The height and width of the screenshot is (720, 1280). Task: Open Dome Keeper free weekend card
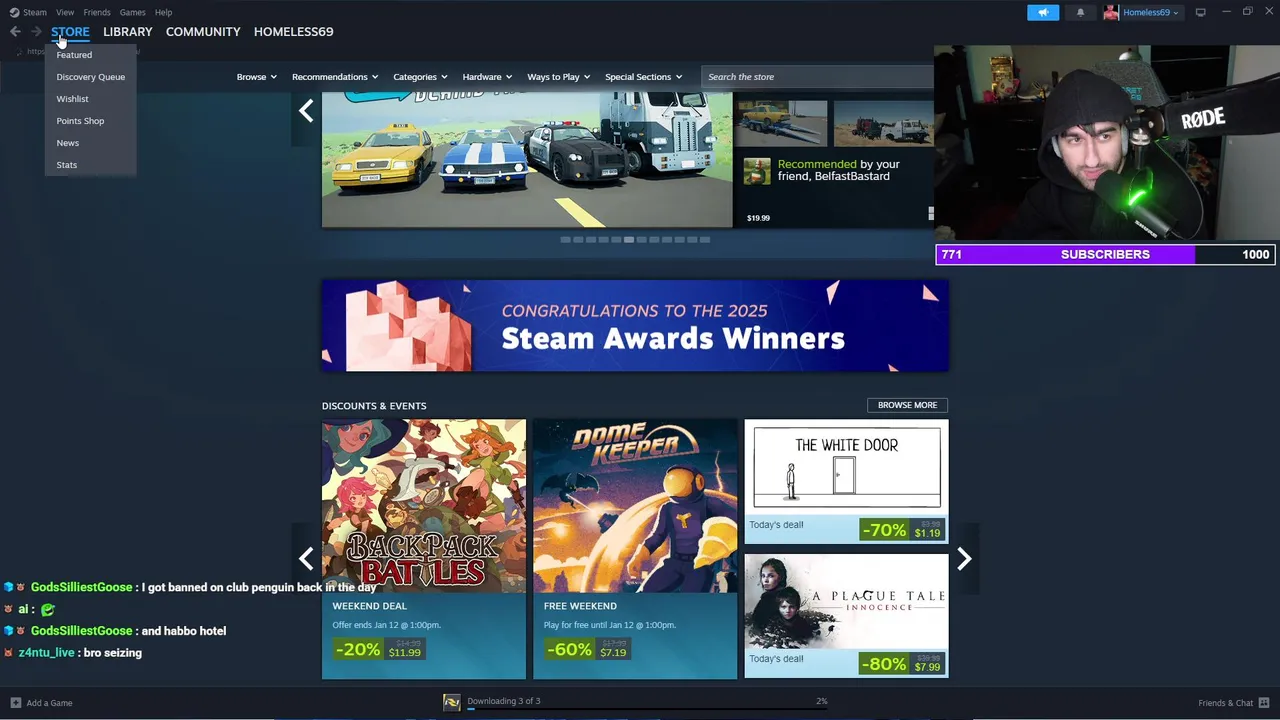pos(635,549)
